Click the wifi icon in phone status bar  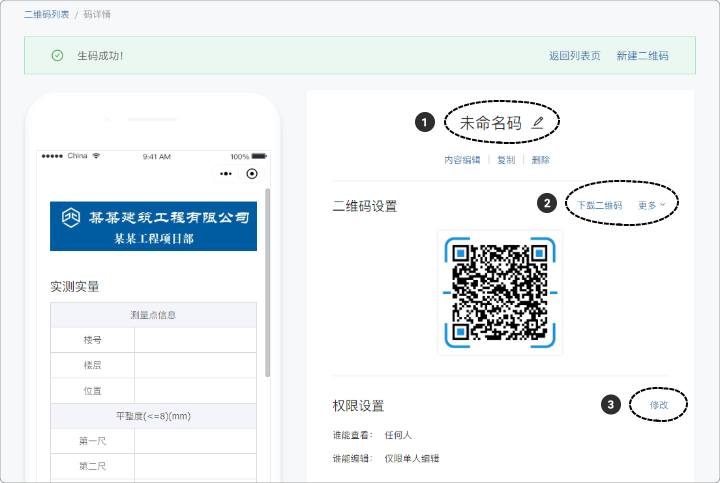(96, 156)
